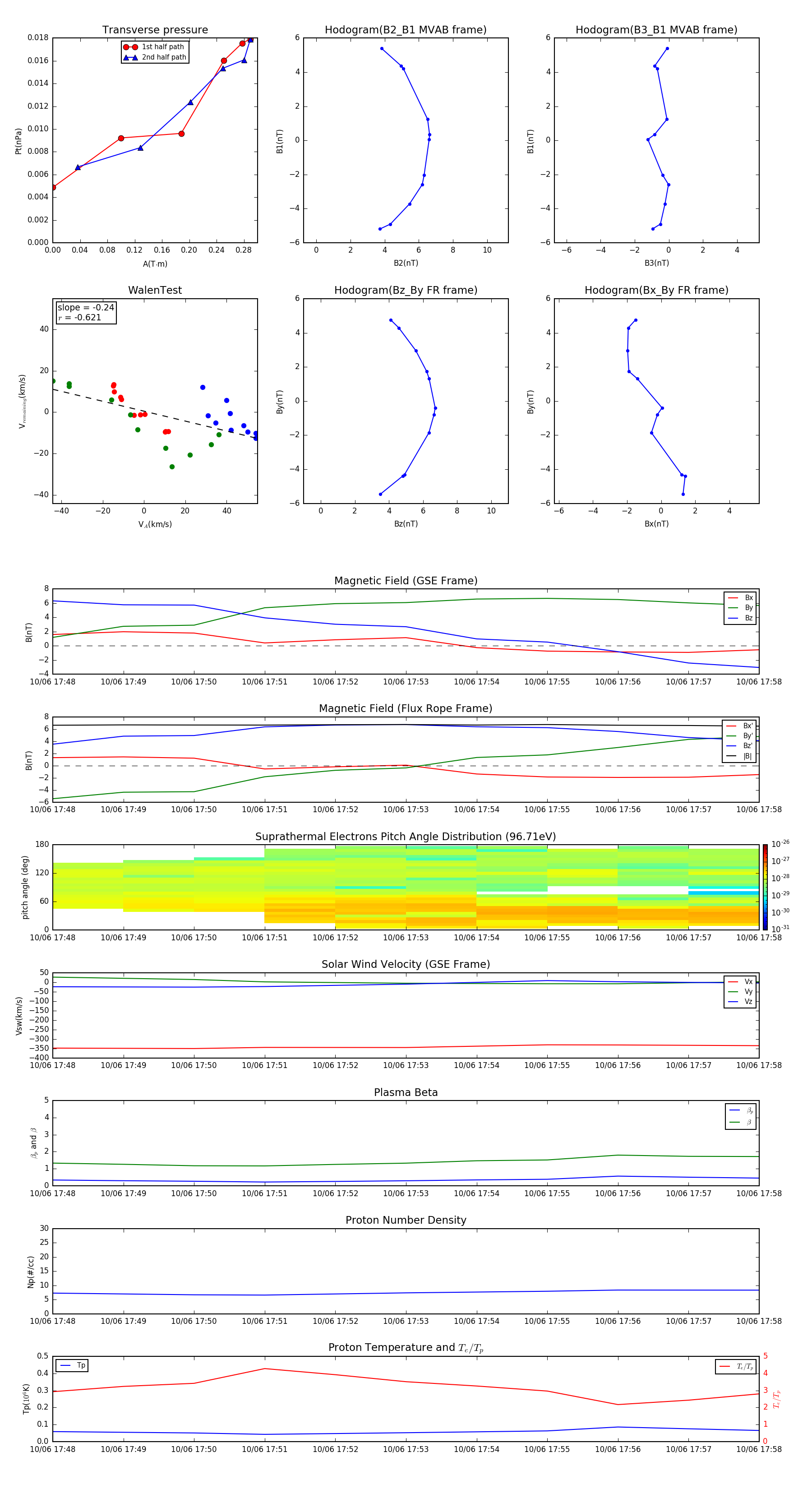The height and width of the screenshot is (1489, 812).
Task: Select 'Vx' in the velocity legend
Action: (740, 981)
